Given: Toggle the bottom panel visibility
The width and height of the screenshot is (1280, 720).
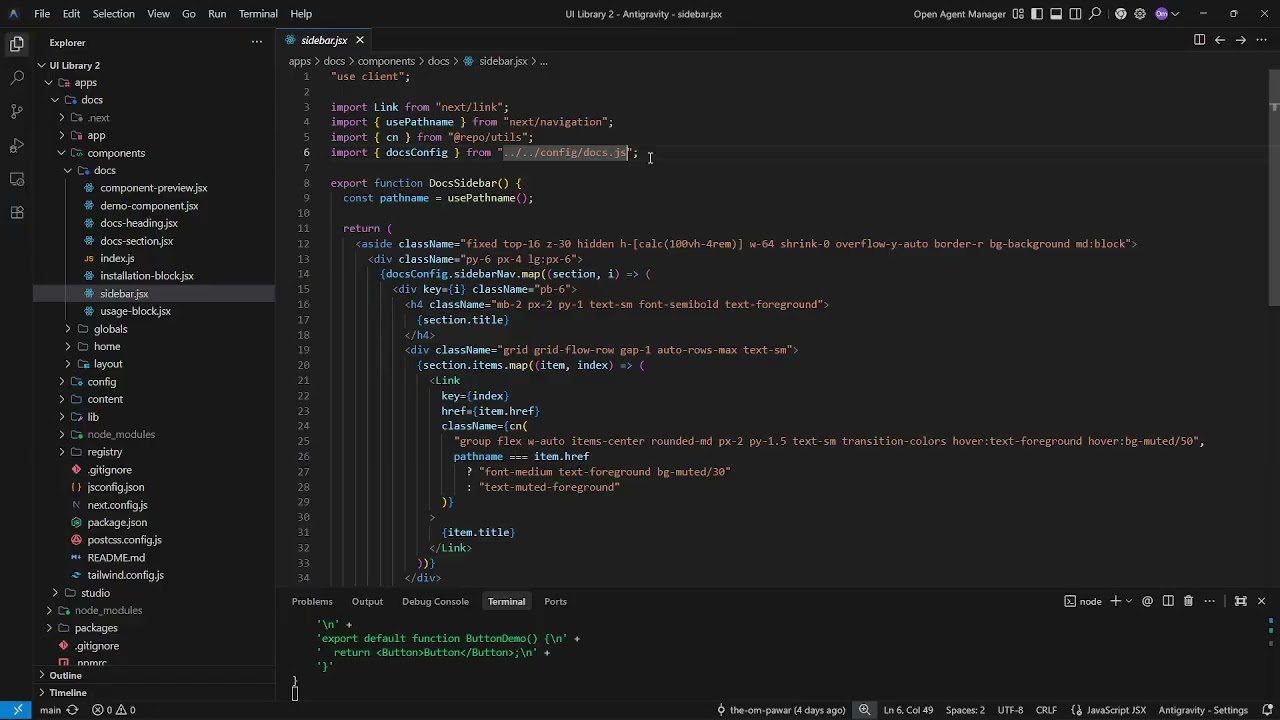Looking at the screenshot, I should coord(1056,14).
